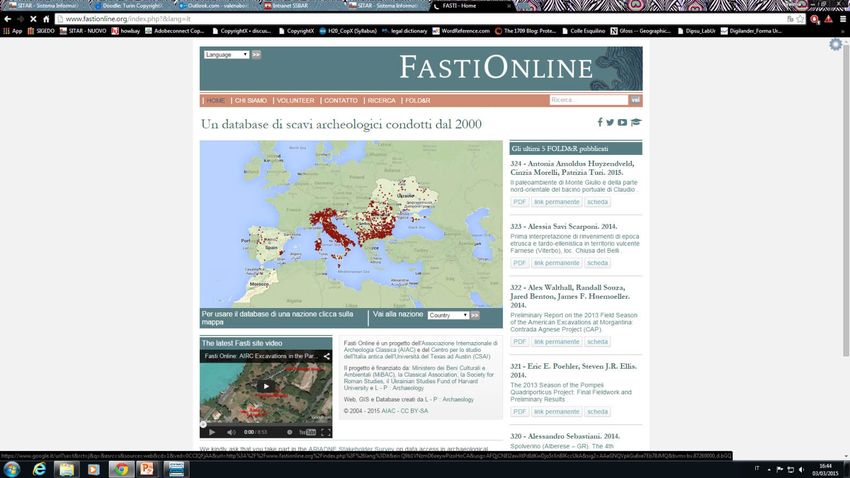
Task: Open scheda for article 324
Action: pyautogui.click(x=597, y=202)
